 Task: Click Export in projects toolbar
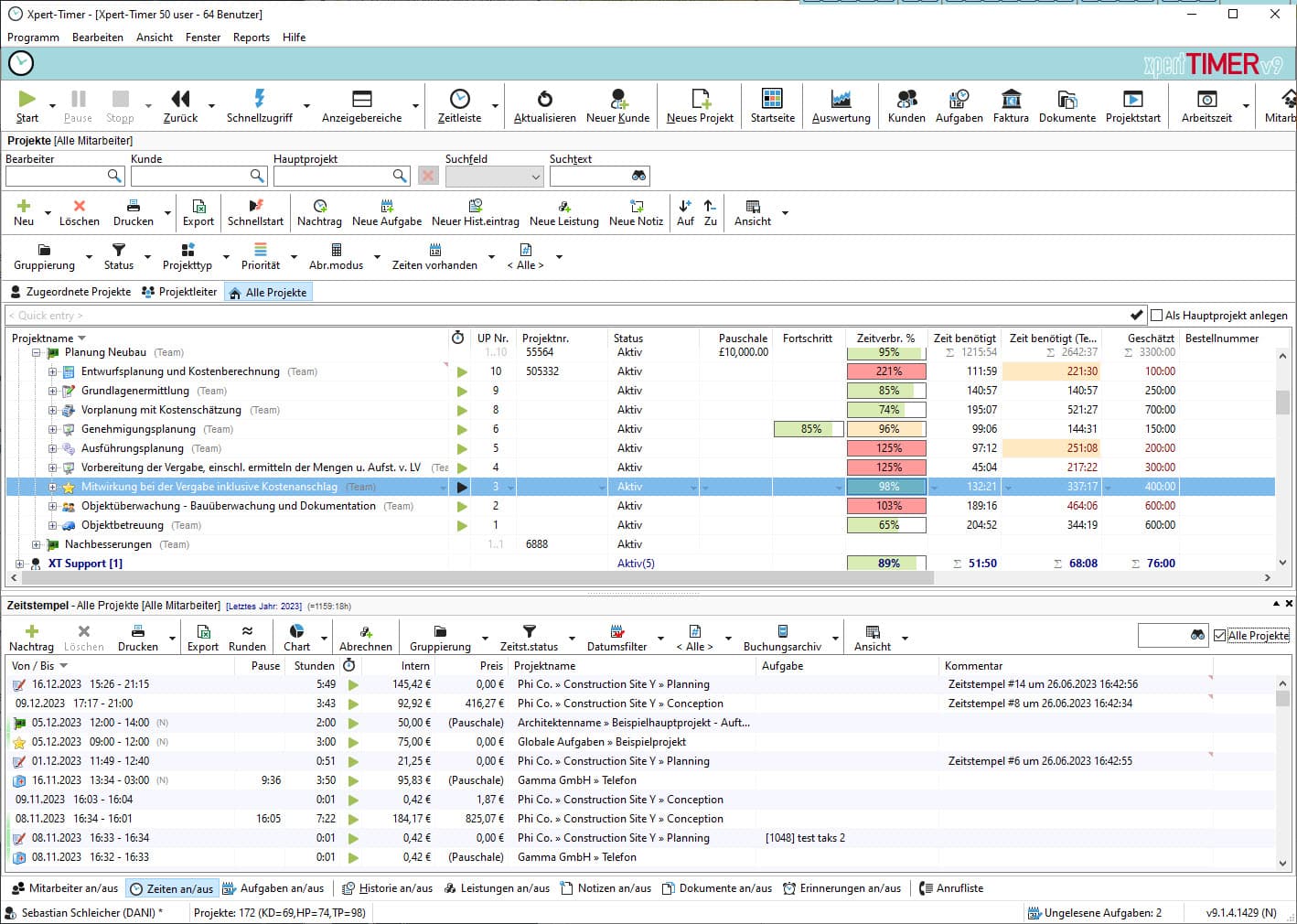coord(198,212)
